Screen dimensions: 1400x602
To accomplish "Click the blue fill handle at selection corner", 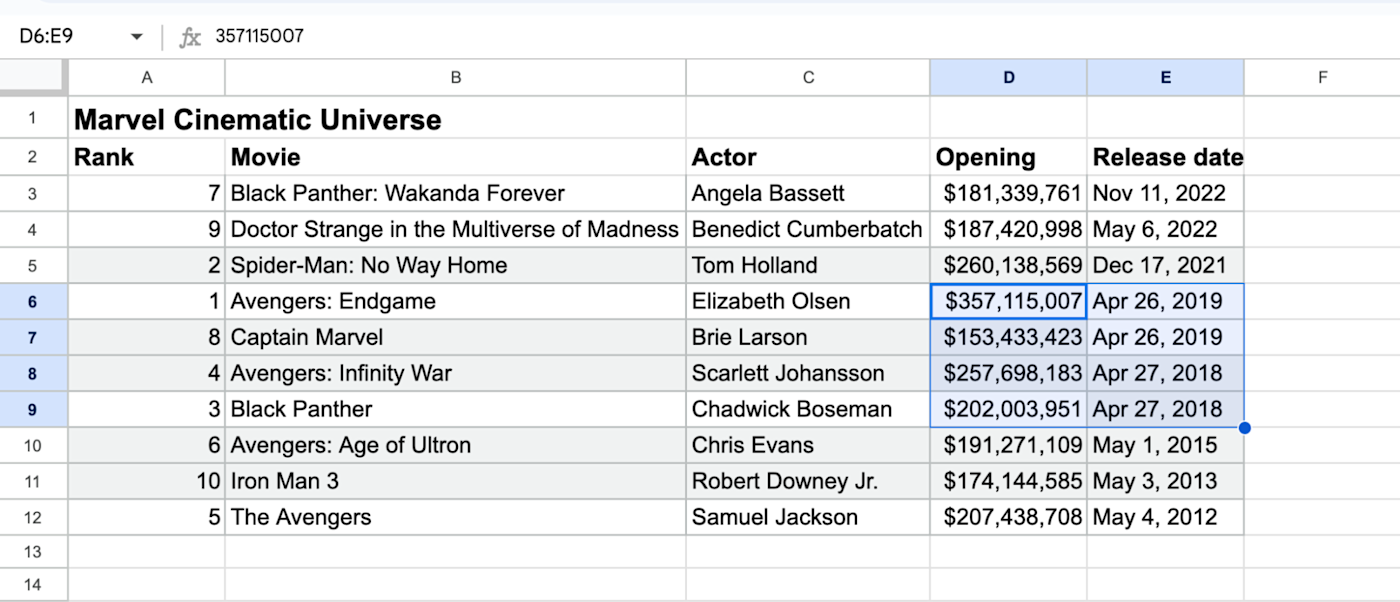I will coord(1244,428).
